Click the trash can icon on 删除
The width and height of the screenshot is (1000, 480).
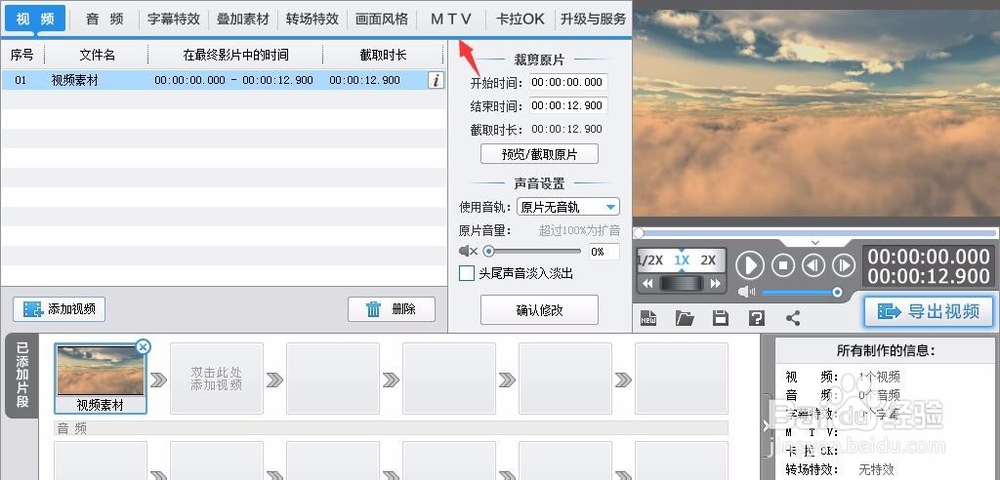374,309
